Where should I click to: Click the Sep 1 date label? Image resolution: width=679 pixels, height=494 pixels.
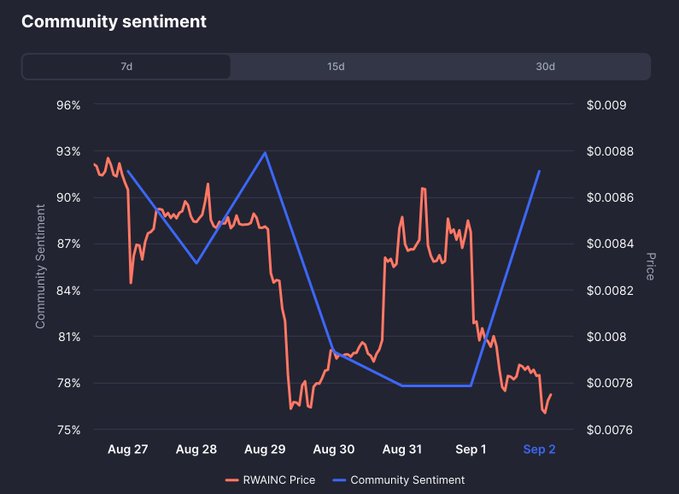click(x=471, y=450)
